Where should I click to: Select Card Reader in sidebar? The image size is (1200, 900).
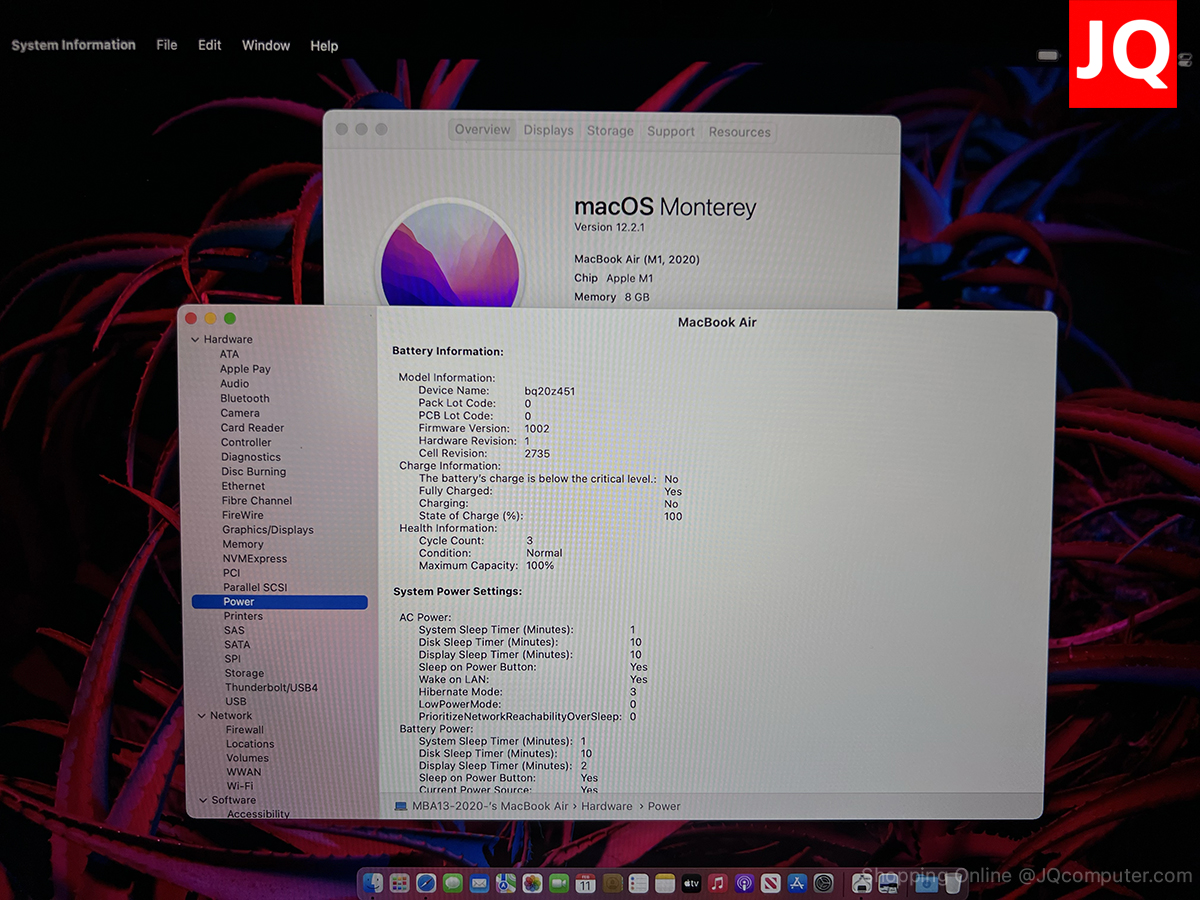point(252,428)
